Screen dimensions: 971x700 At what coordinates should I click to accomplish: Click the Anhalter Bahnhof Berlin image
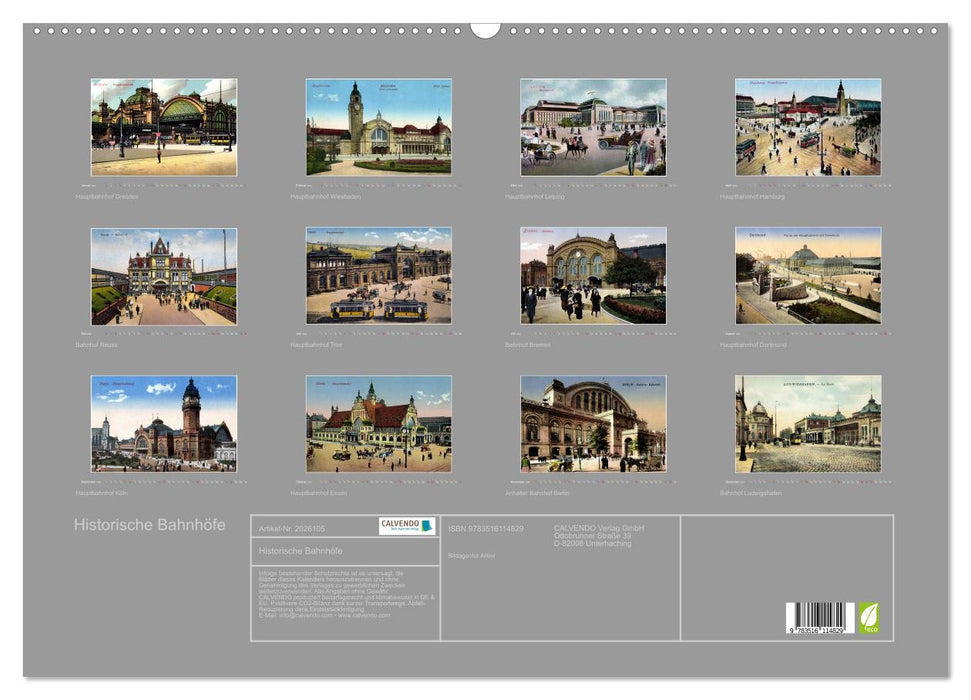pos(593,423)
